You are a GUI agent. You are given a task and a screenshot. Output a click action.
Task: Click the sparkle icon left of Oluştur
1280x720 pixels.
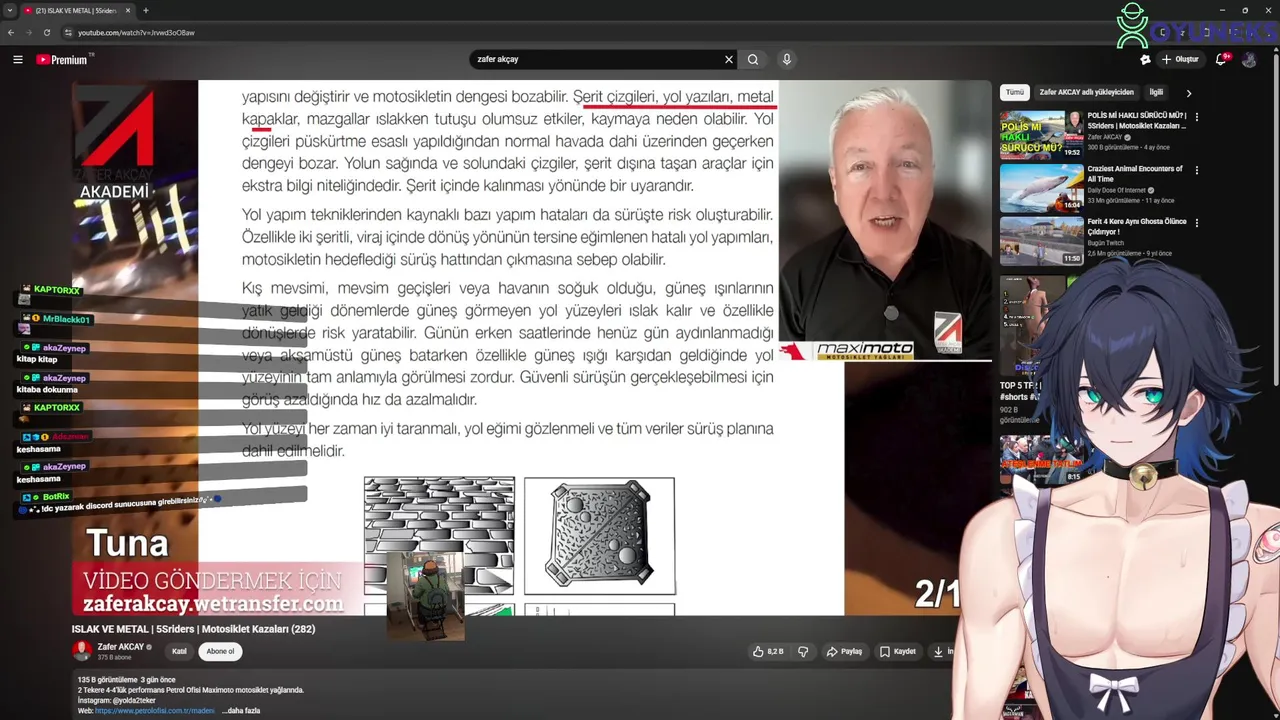pyautogui.click(x=1145, y=60)
